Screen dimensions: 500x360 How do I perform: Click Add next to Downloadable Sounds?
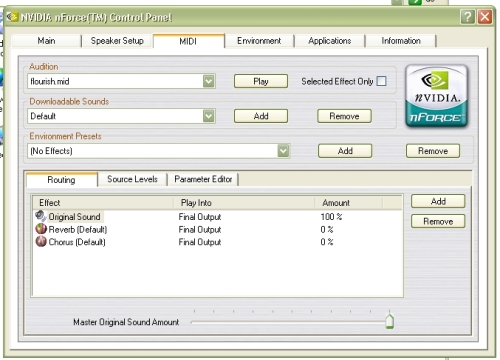pyautogui.click(x=261, y=116)
